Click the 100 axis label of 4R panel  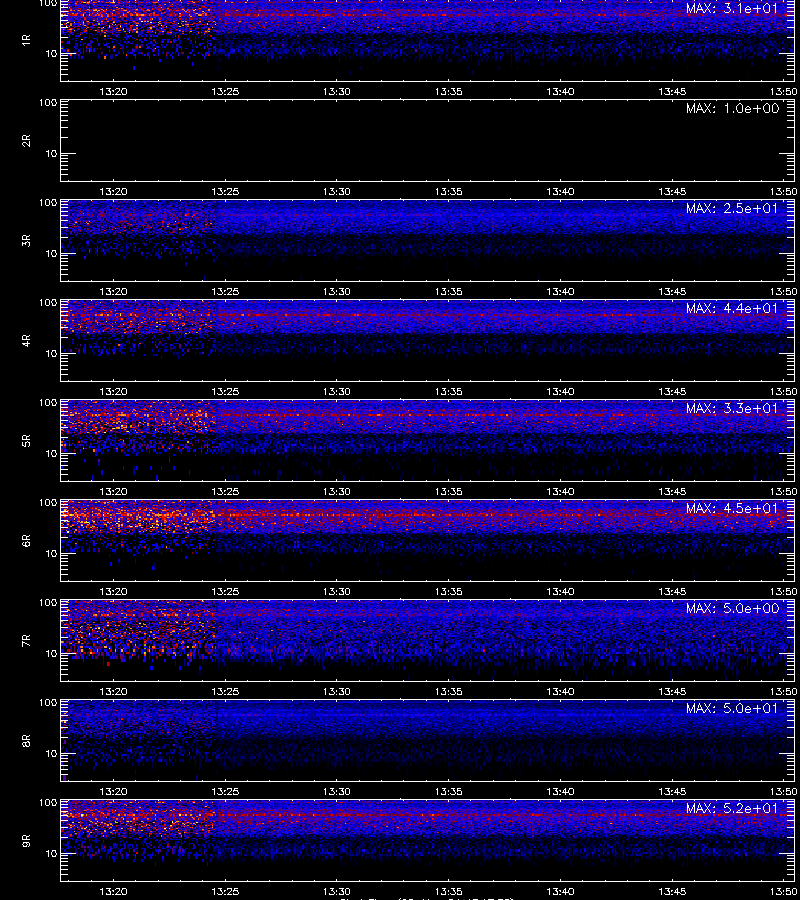point(48,302)
